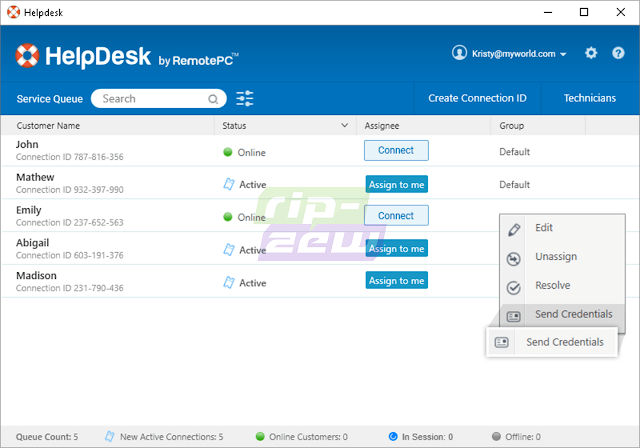
Task: Open the Create Connection ID tab
Action: 477,98
